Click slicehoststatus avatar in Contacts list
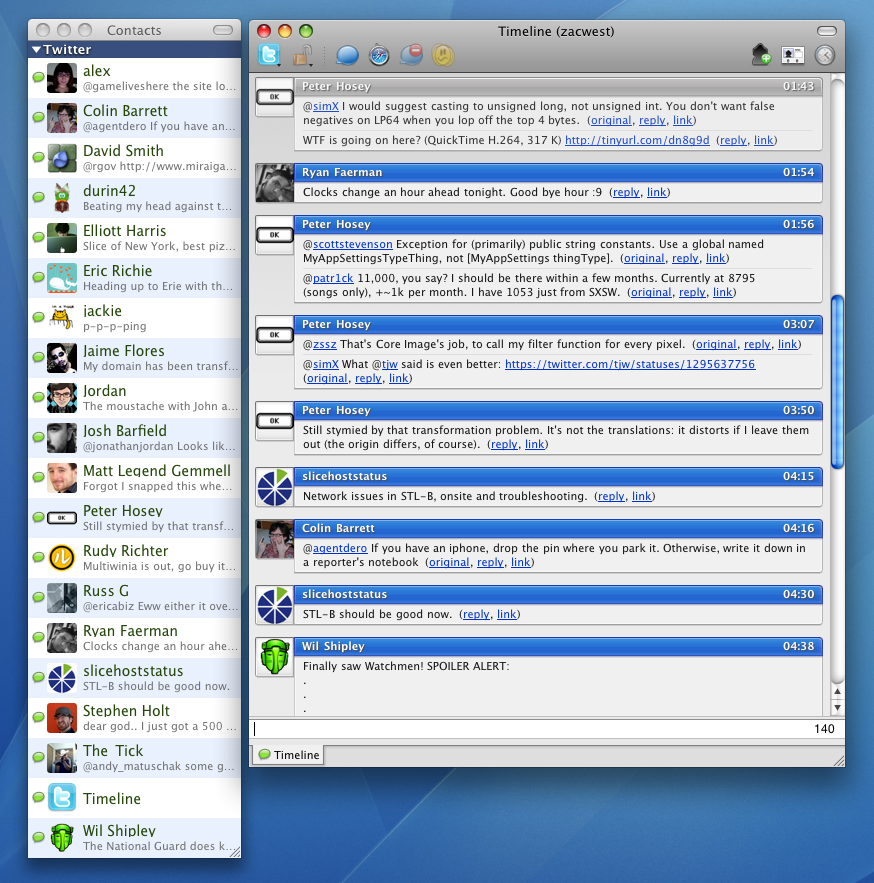The height and width of the screenshot is (883, 874). 62,677
